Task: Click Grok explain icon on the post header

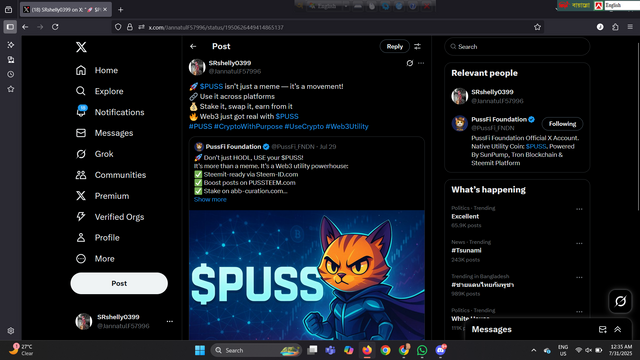Action: pyautogui.click(x=410, y=63)
